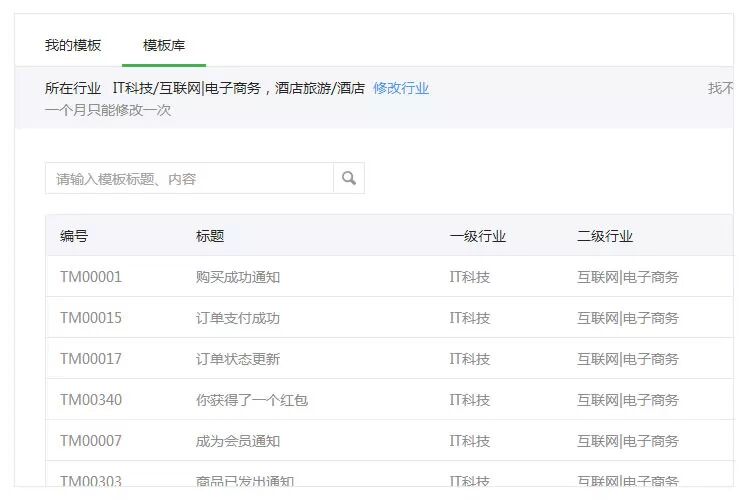Open the 订单支付成功 template title
The width and height of the screenshot is (750, 500).
tap(238, 318)
